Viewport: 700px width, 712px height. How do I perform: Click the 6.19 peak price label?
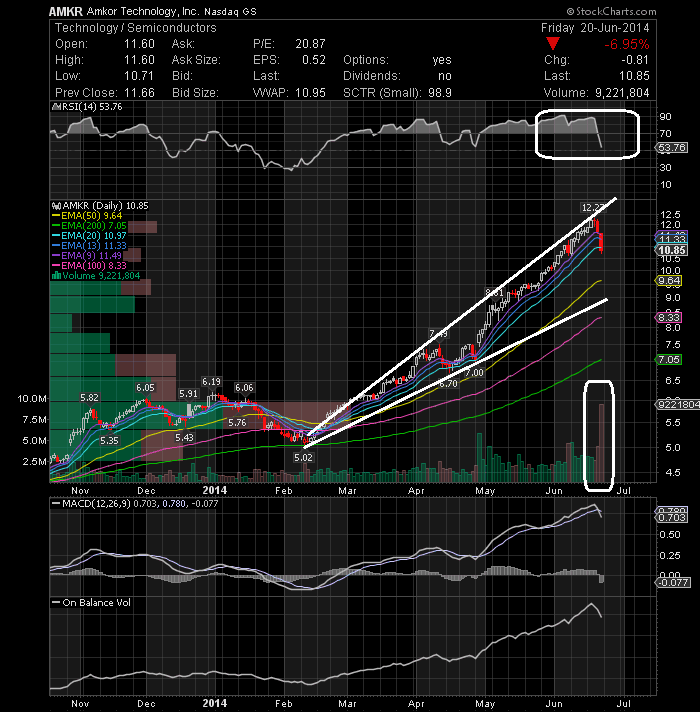click(x=212, y=382)
